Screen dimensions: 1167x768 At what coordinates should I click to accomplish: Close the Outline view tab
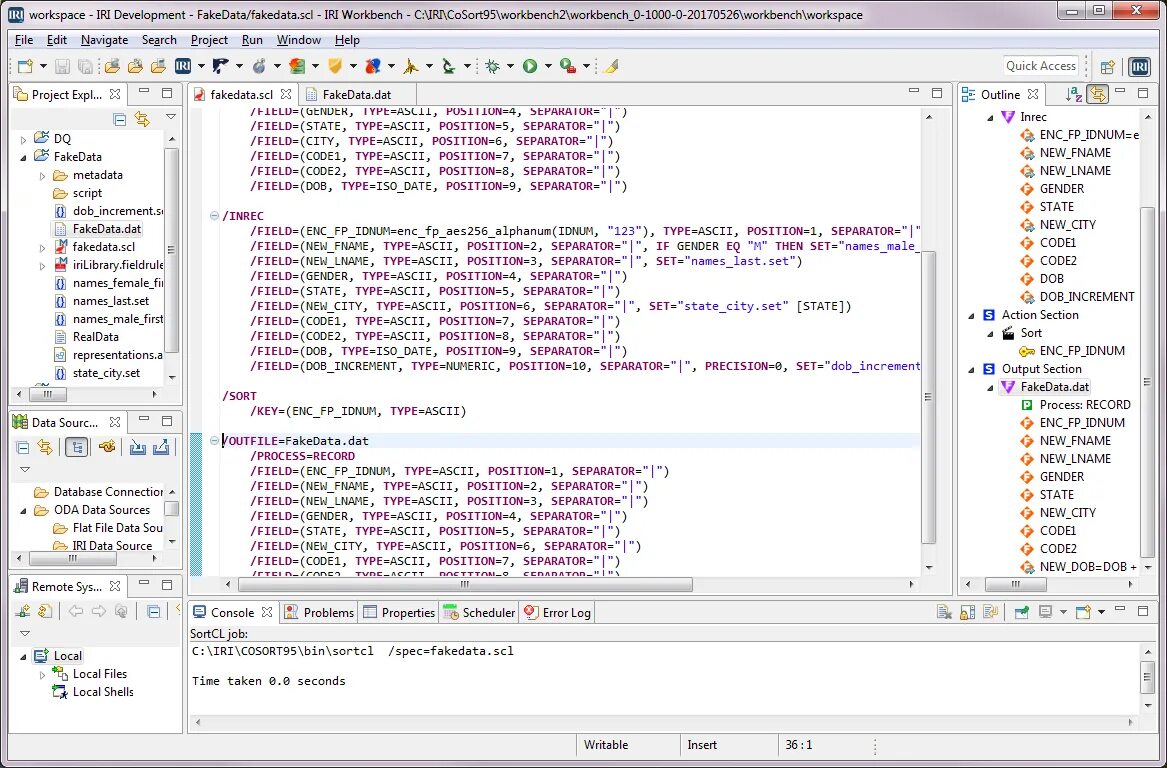click(1032, 94)
